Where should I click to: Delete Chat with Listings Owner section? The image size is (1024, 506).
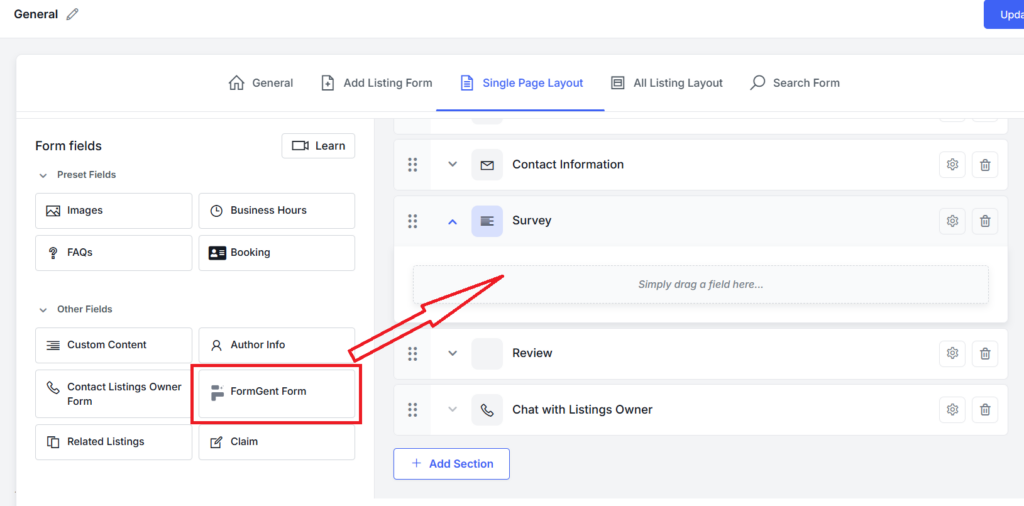coord(985,410)
